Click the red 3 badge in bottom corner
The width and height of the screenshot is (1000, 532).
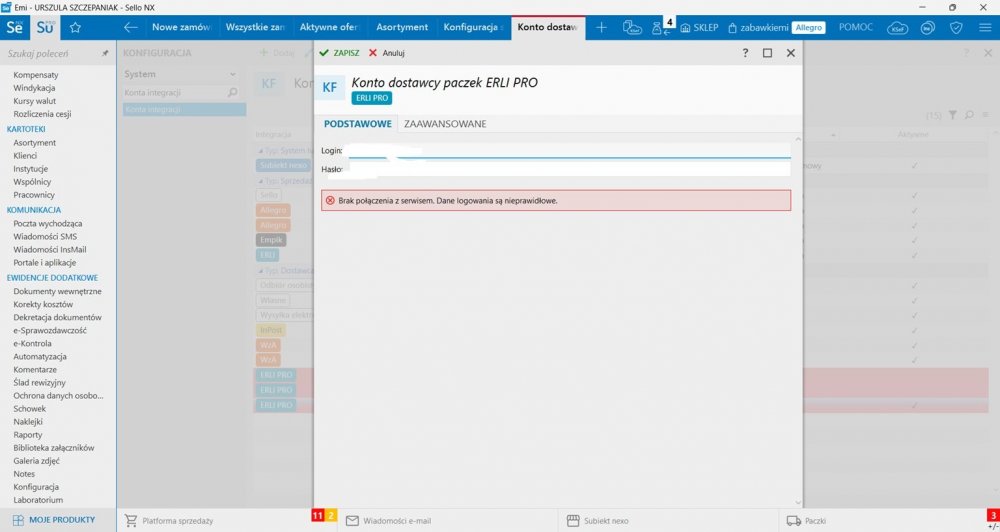[993, 515]
